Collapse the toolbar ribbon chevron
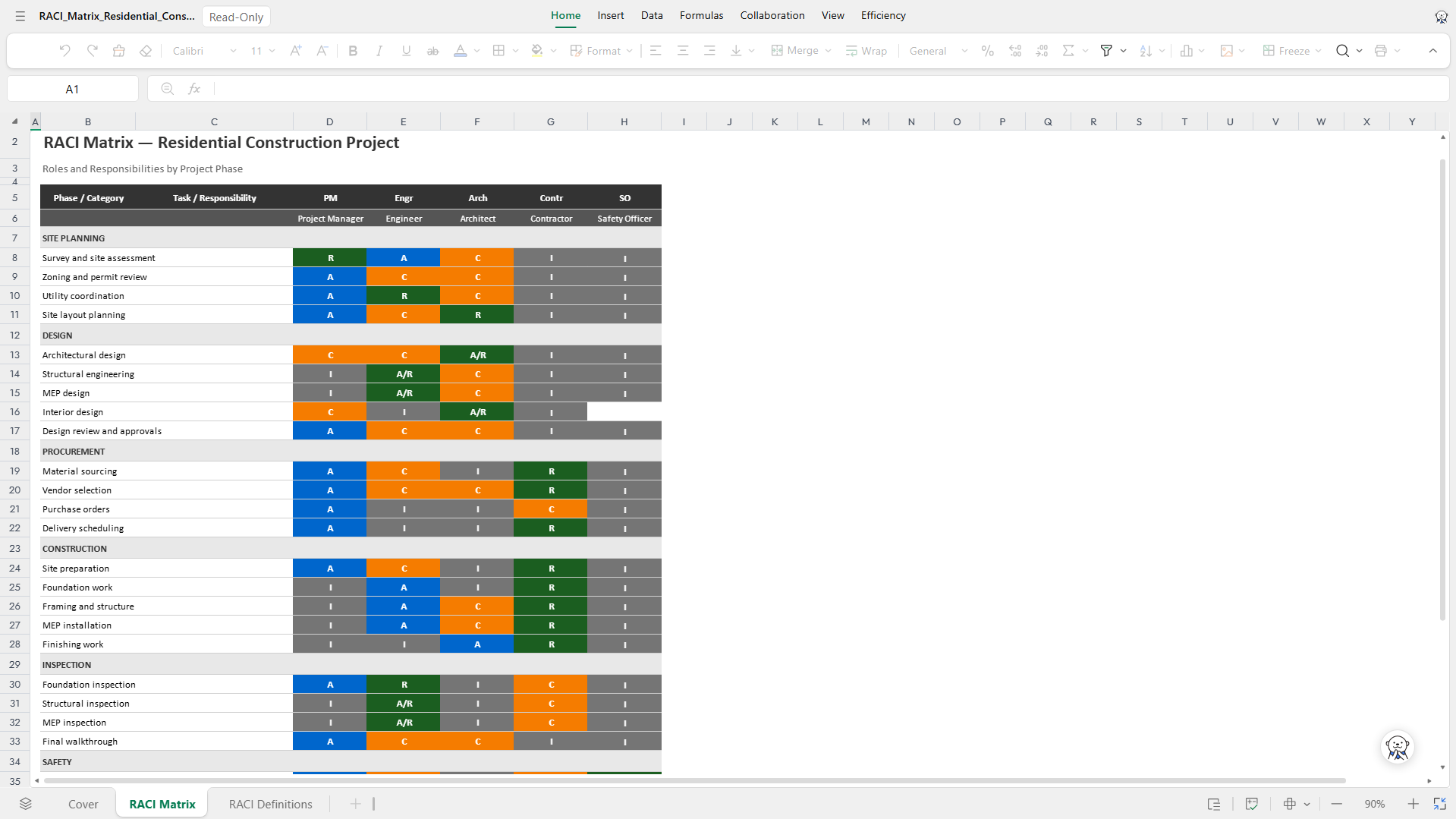Screen dimensions: 1456x819 [x=1432, y=51]
